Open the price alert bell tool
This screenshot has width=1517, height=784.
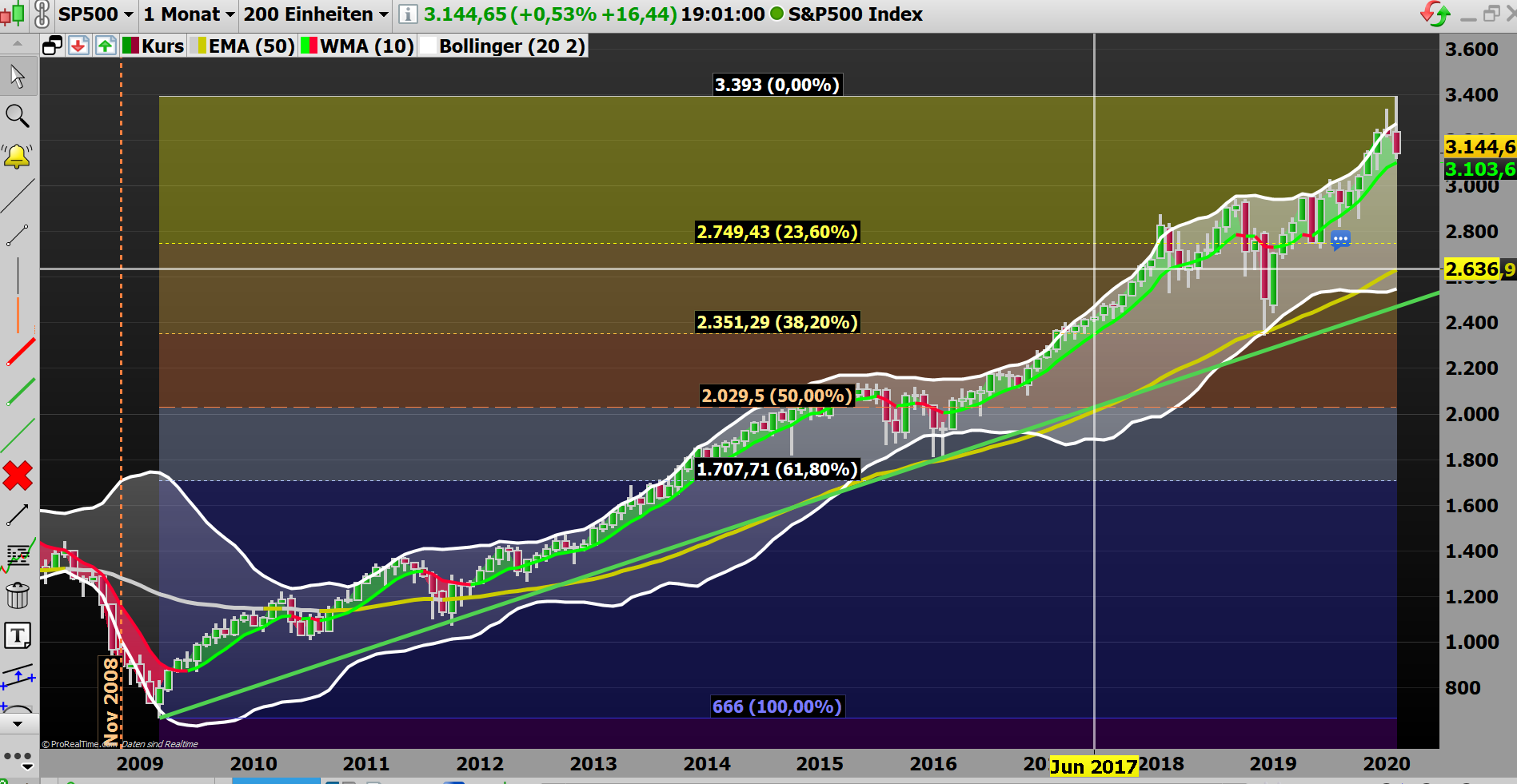(18, 156)
